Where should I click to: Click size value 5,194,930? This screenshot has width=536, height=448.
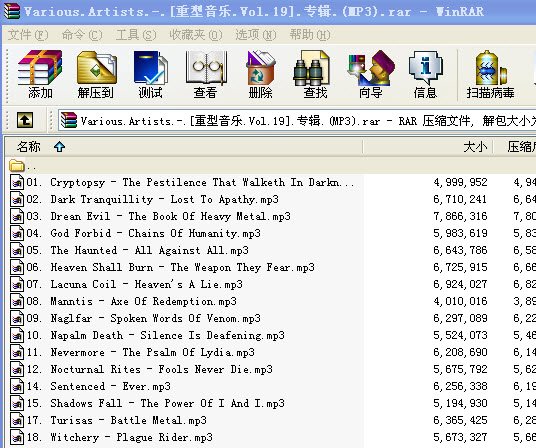pyautogui.click(x=460, y=403)
